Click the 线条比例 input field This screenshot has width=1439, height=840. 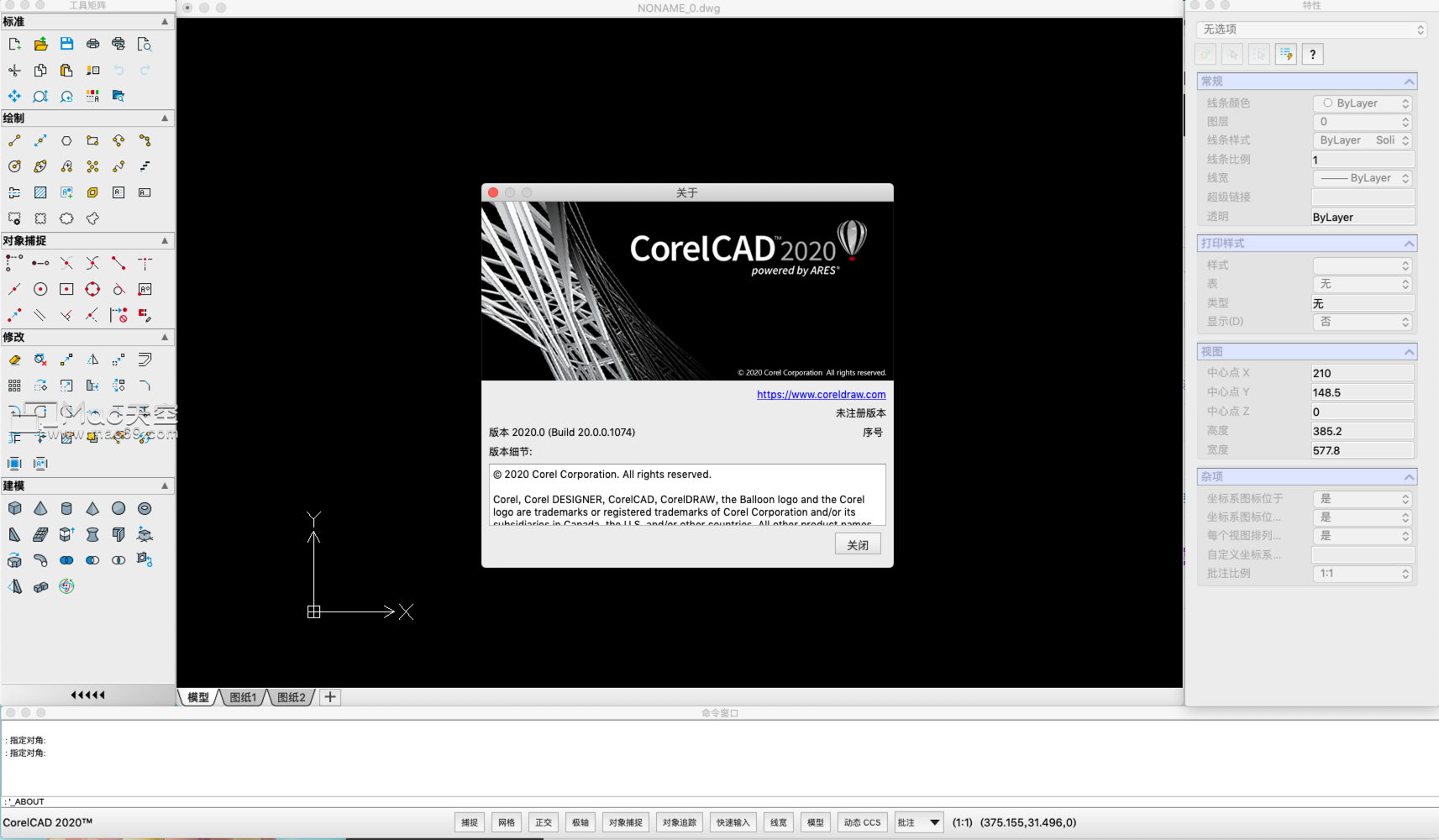pos(1363,160)
